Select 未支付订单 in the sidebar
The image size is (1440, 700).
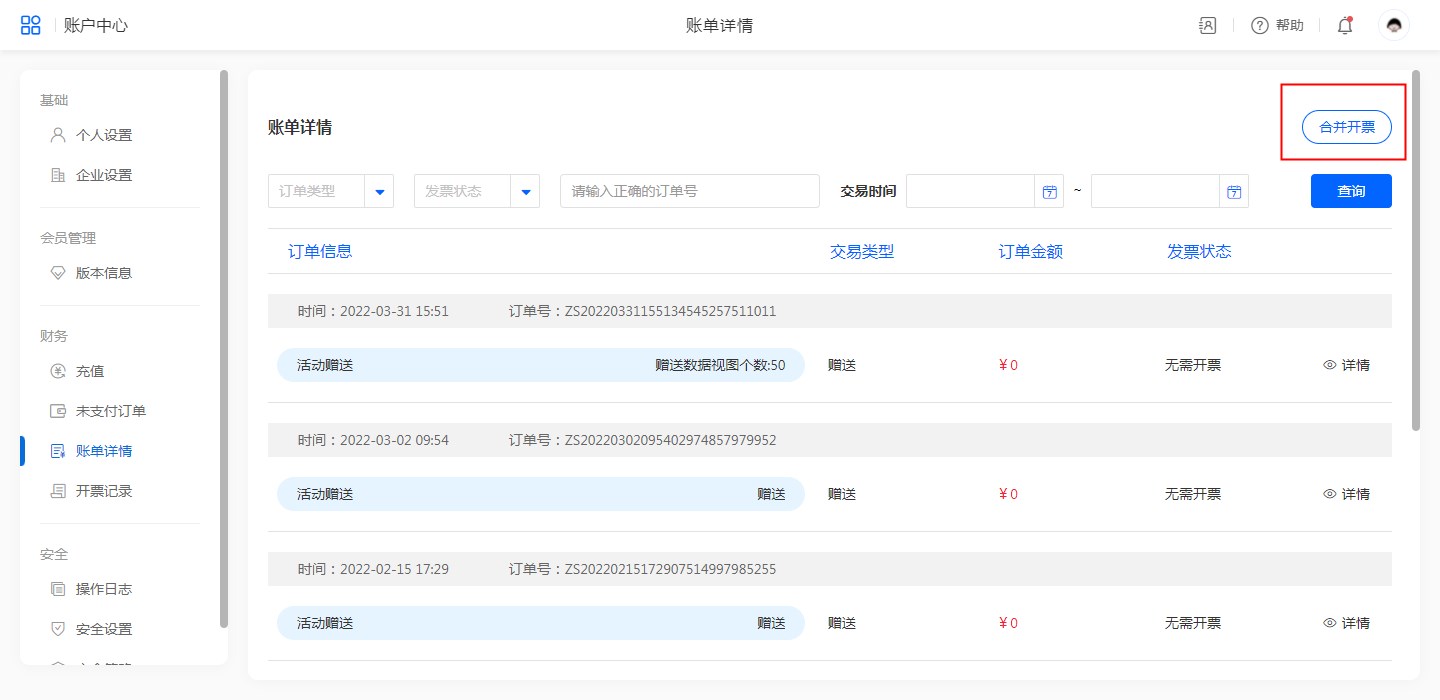click(x=110, y=411)
